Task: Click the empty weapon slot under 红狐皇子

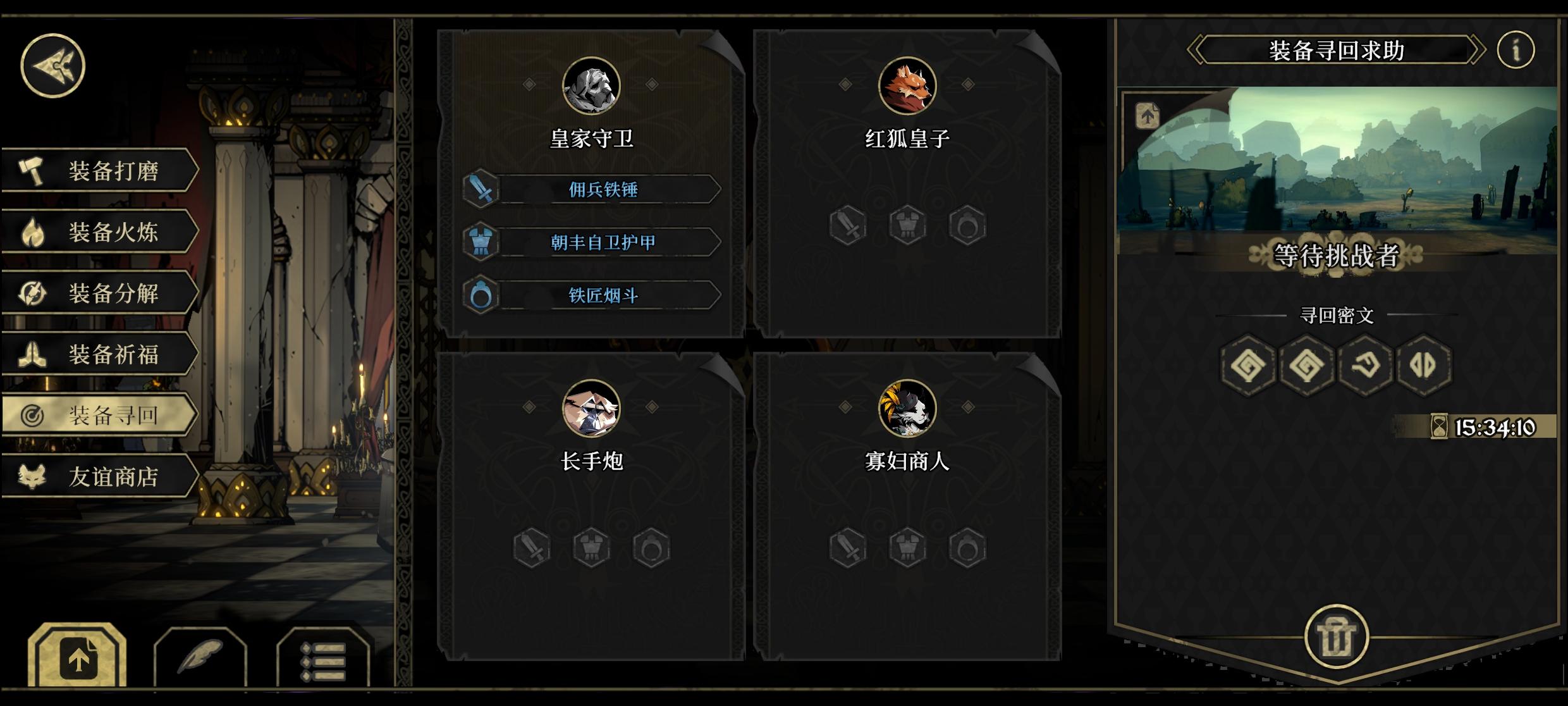Action: coord(848,225)
